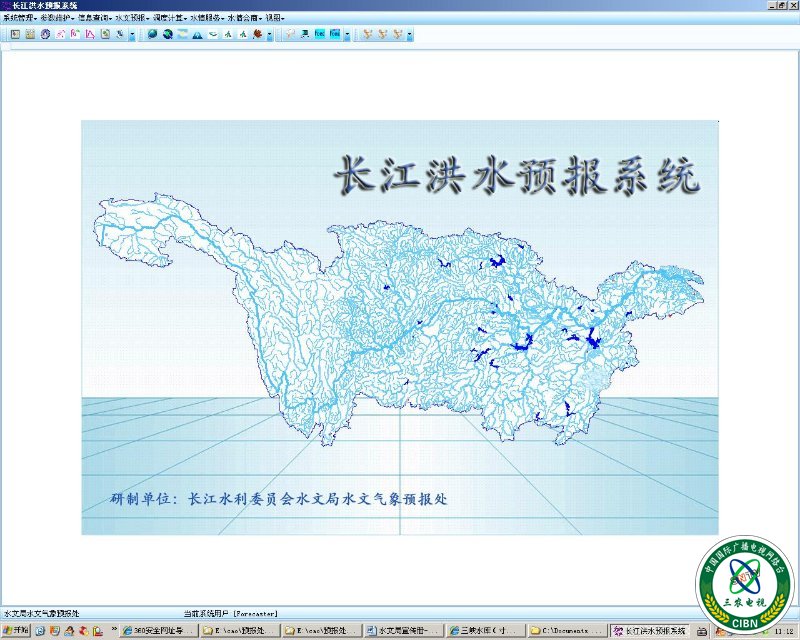This screenshot has width=800, height=640.
Task: Click the purple circular toolbar icon
Action: pos(45,34)
